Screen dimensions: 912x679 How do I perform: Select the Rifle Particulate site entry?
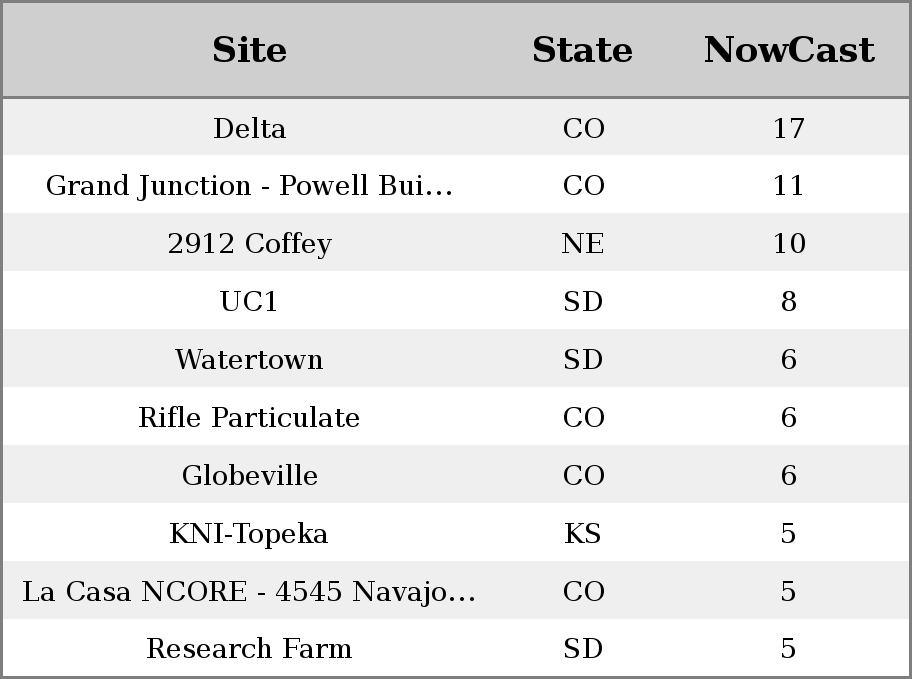click(250, 417)
